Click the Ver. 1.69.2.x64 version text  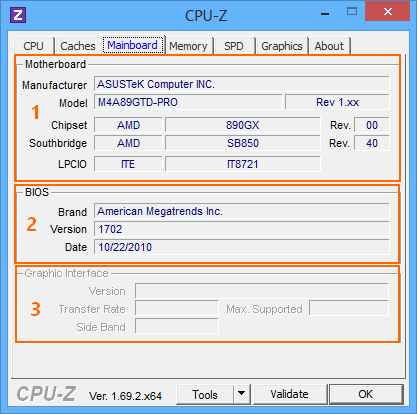[x=125, y=396]
